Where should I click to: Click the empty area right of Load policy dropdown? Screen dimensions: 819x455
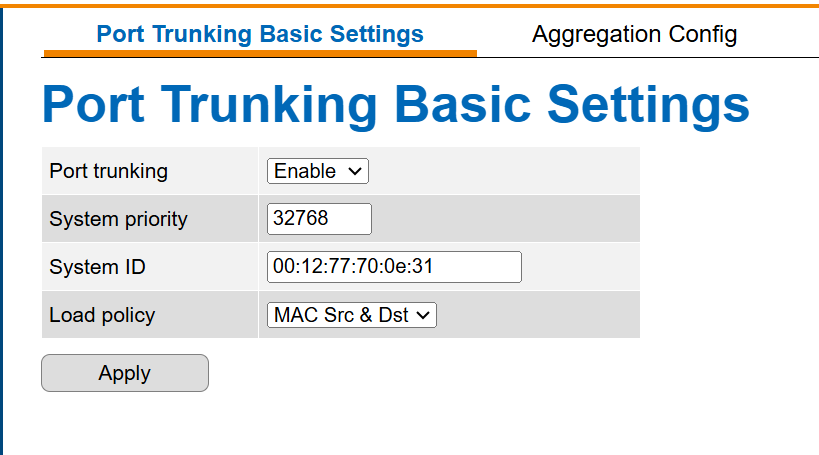pyautogui.click(x=538, y=315)
